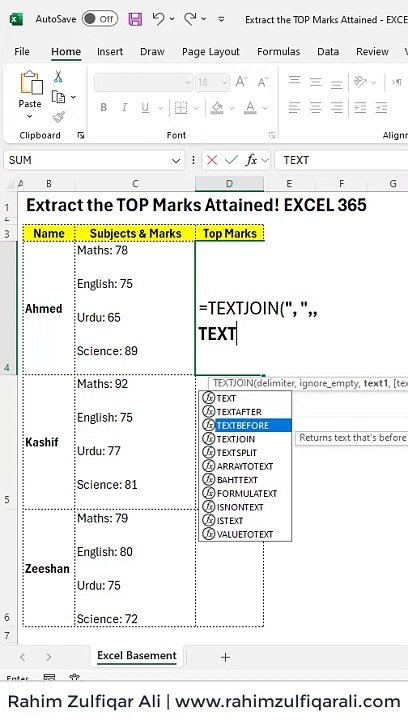Toggle Bold formatting
The width and height of the screenshot is (408, 720).
(x=104, y=107)
